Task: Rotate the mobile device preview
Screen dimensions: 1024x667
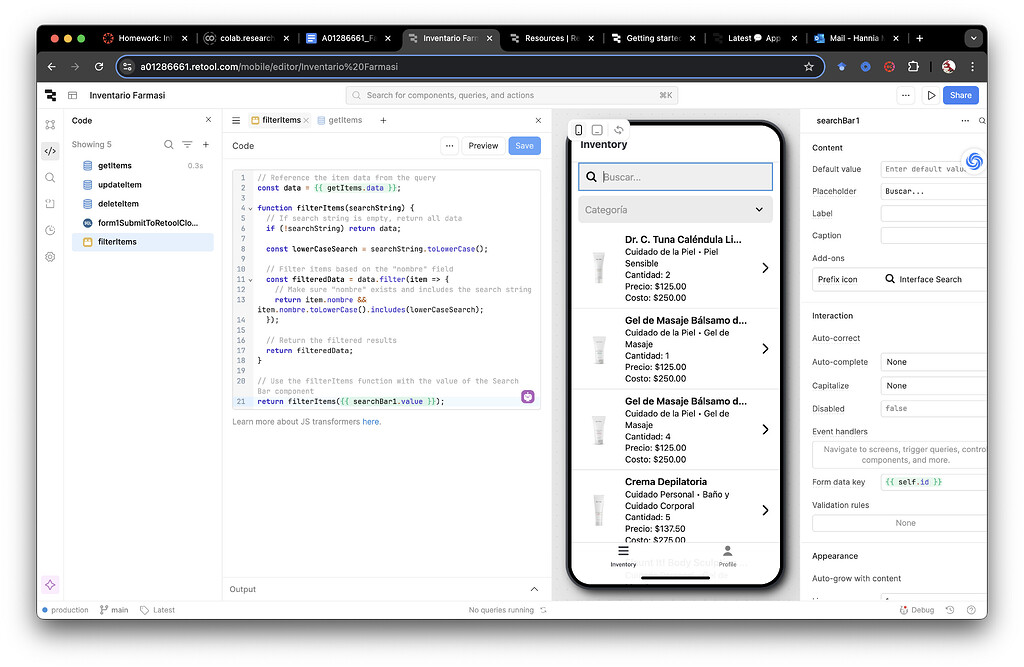Action: (x=618, y=128)
